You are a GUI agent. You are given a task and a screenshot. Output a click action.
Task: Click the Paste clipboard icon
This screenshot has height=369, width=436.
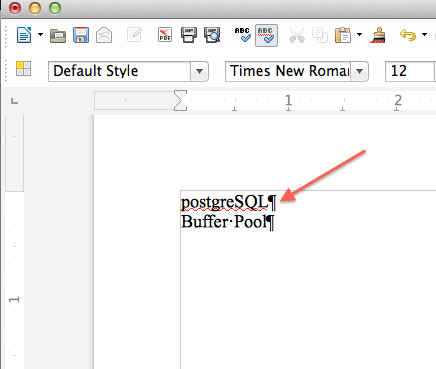click(343, 35)
